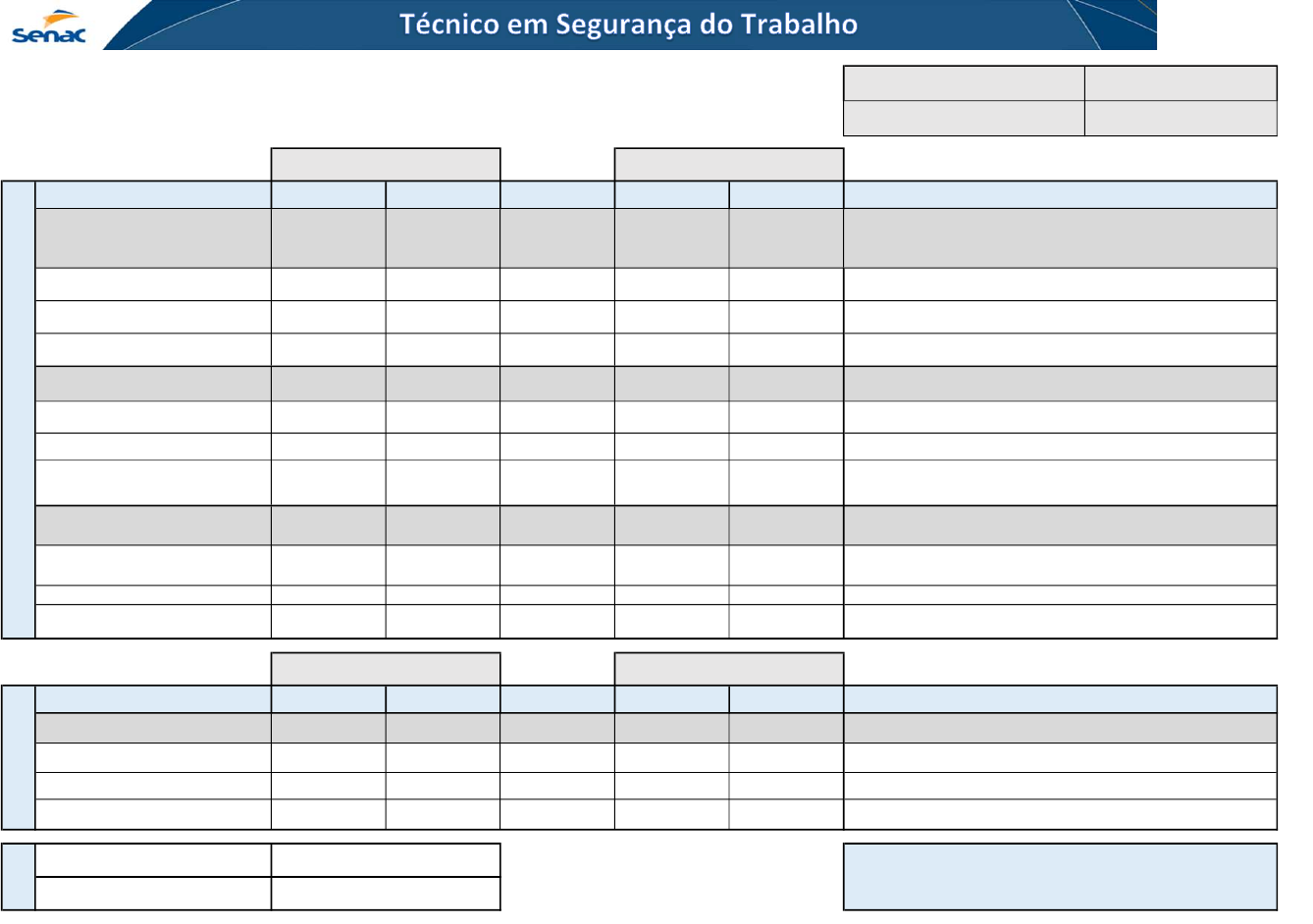Click the small blue side bar of the bottom-left table
1313x924 pixels.
(19, 877)
